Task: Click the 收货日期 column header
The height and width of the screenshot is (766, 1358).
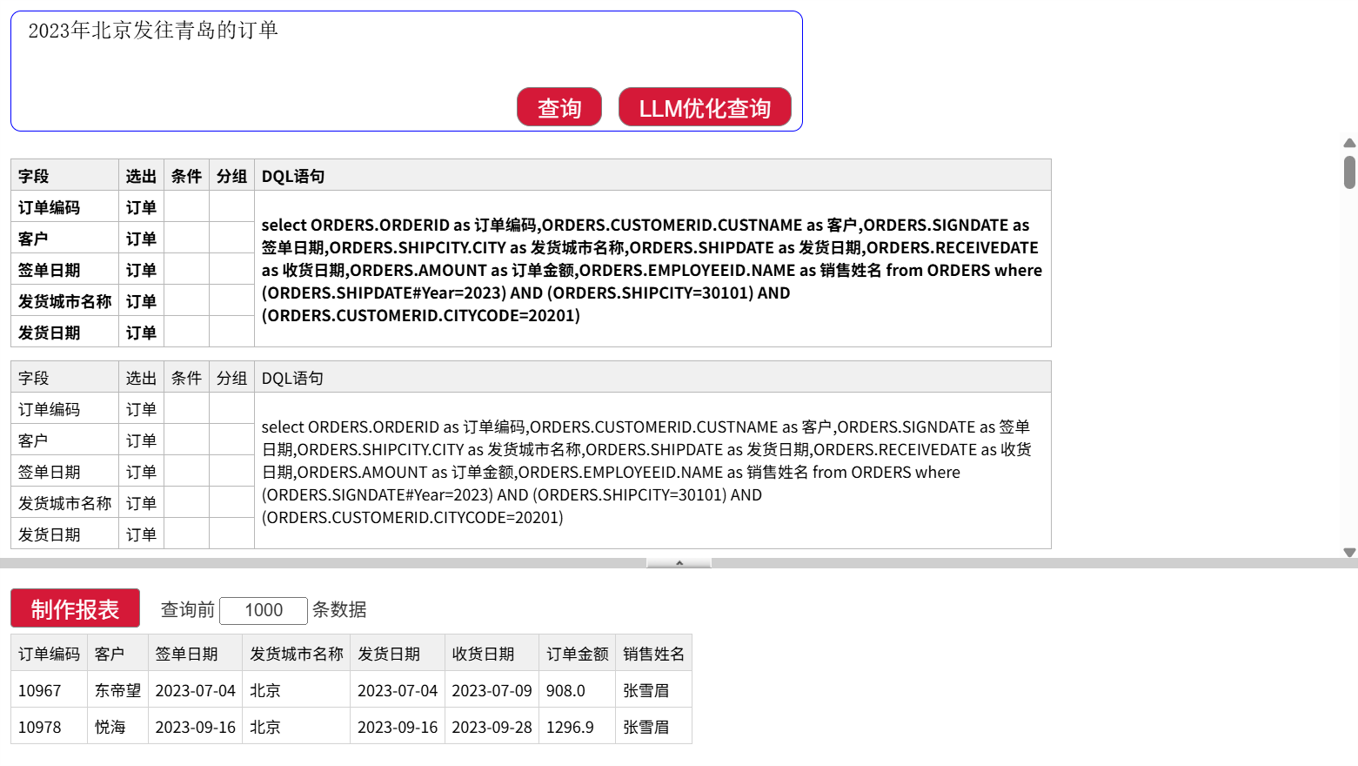Action: click(483, 653)
